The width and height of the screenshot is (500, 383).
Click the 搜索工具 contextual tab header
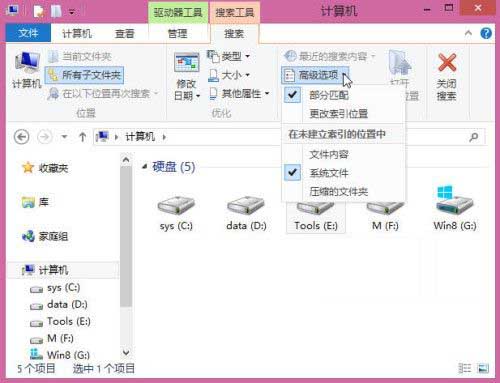coord(235,13)
